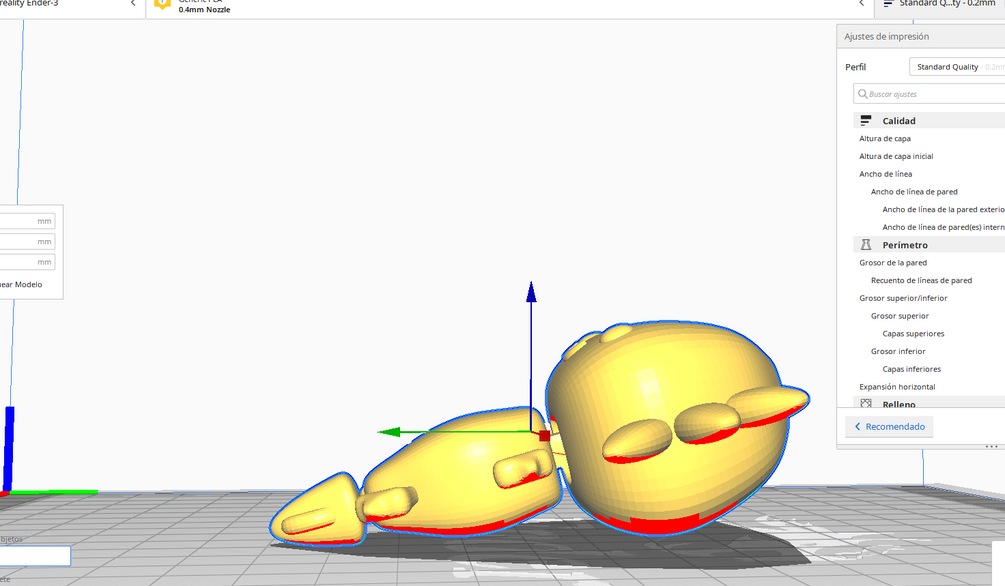Image resolution: width=1005 pixels, height=586 pixels.
Task: Click the Ancho de línea setting
Action: (x=885, y=174)
